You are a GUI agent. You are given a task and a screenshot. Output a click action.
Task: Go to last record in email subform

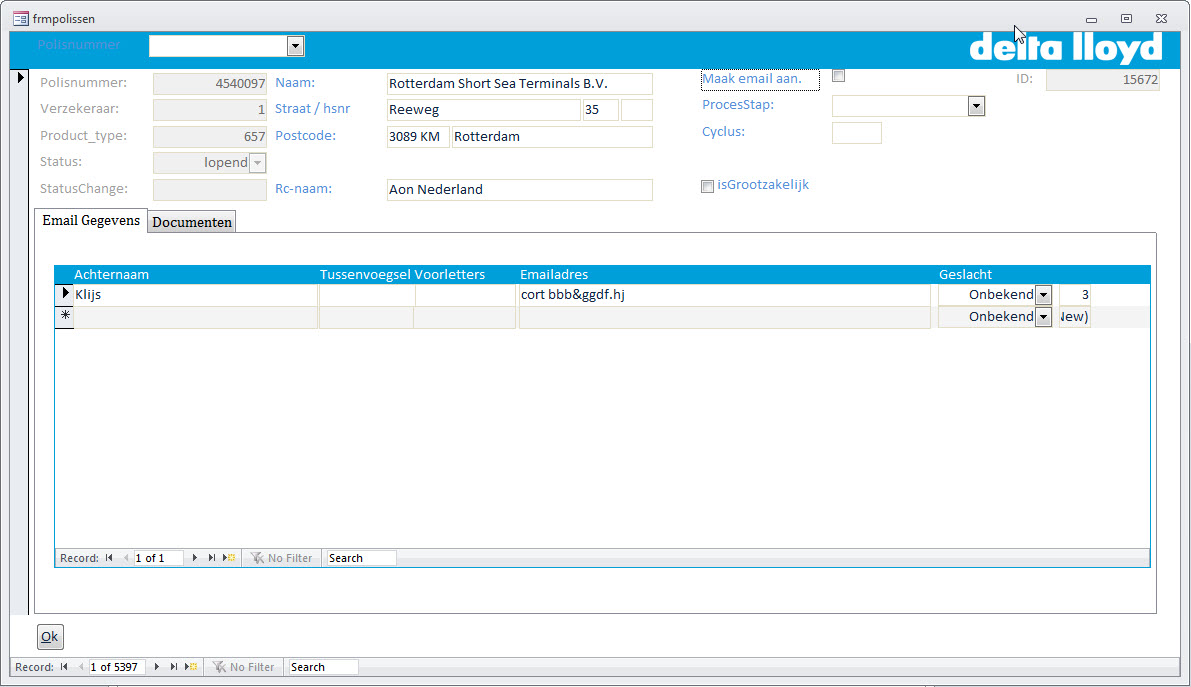point(212,558)
